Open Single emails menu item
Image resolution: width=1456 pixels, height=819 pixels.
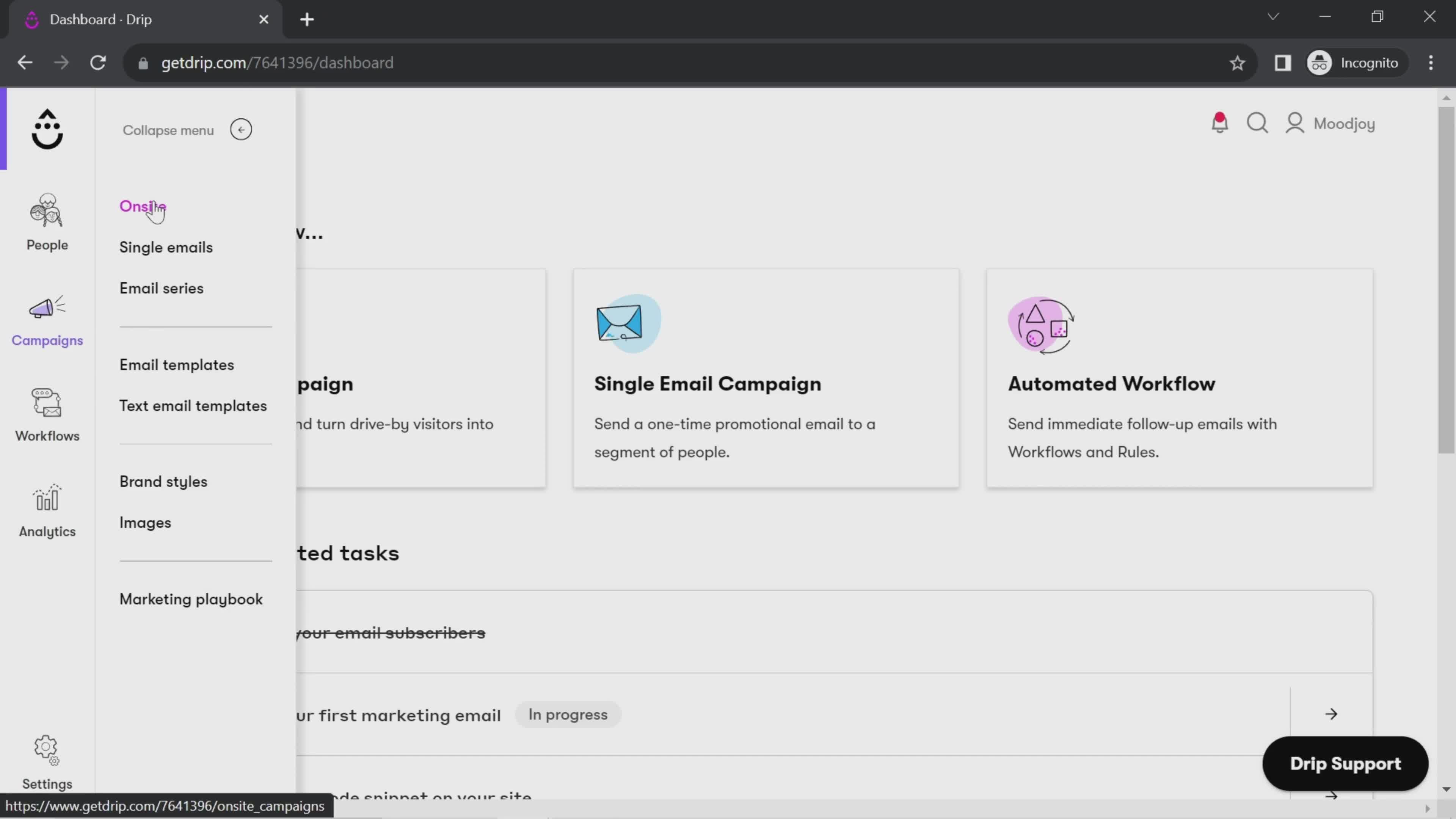point(166,248)
